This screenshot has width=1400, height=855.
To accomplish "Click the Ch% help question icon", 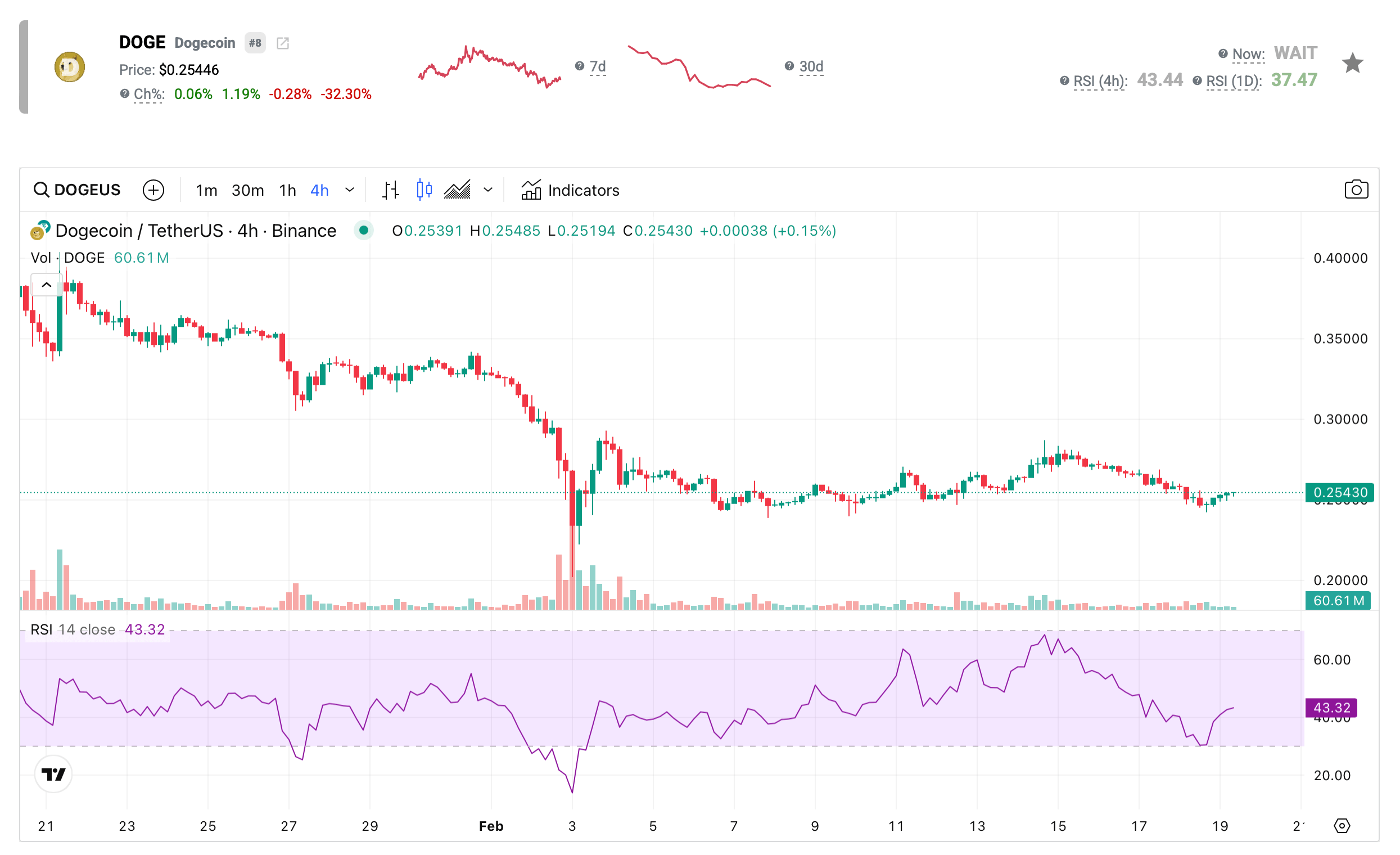I will click(x=124, y=93).
